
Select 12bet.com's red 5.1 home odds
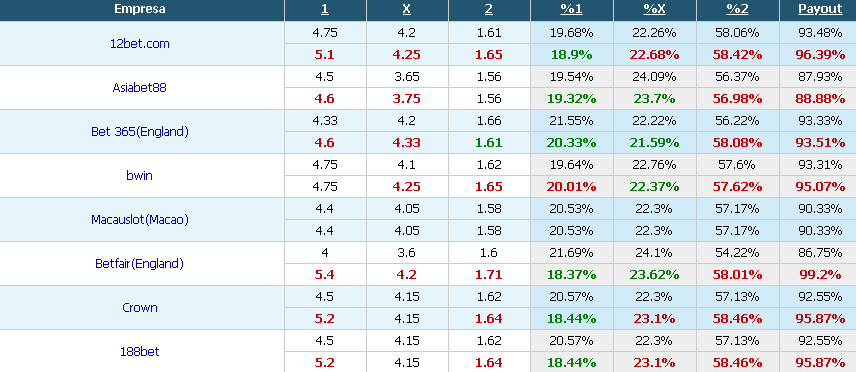click(x=325, y=55)
